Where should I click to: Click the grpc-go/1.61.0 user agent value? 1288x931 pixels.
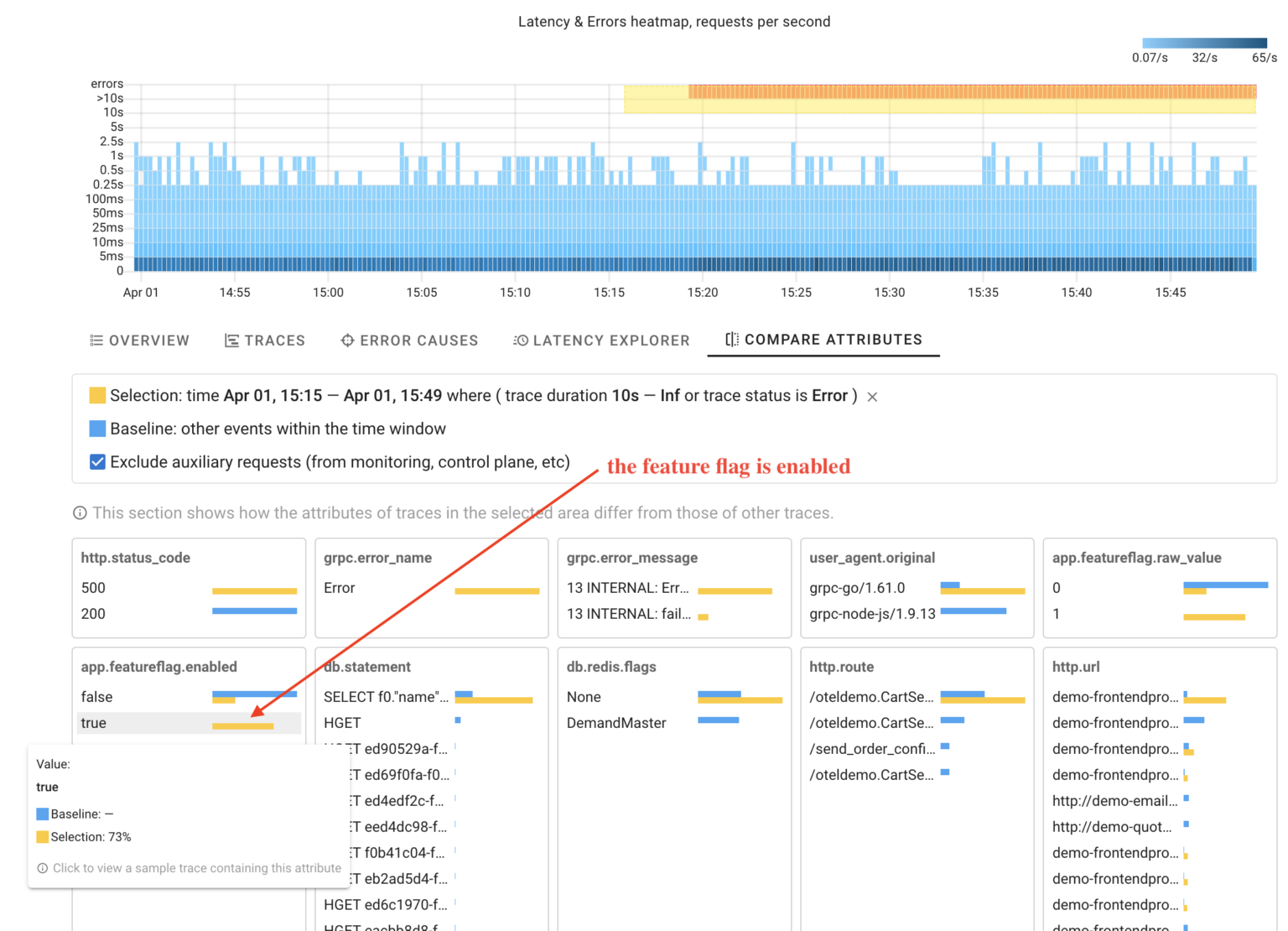pyautogui.click(x=857, y=589)
